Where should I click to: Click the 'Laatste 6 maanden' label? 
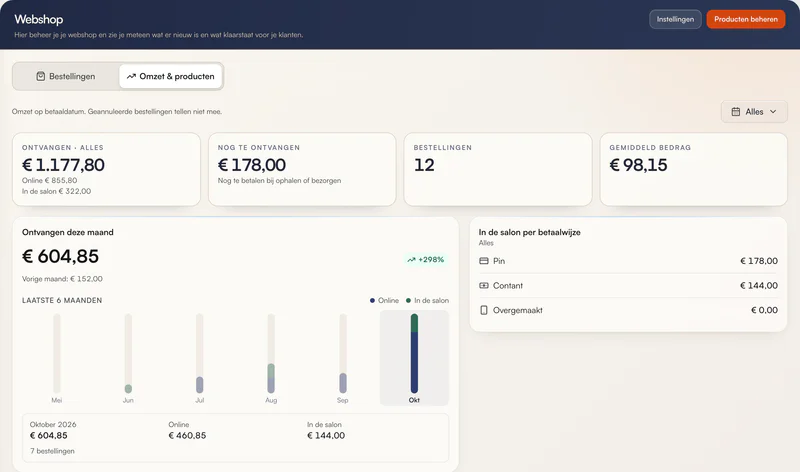pos(62,301)
